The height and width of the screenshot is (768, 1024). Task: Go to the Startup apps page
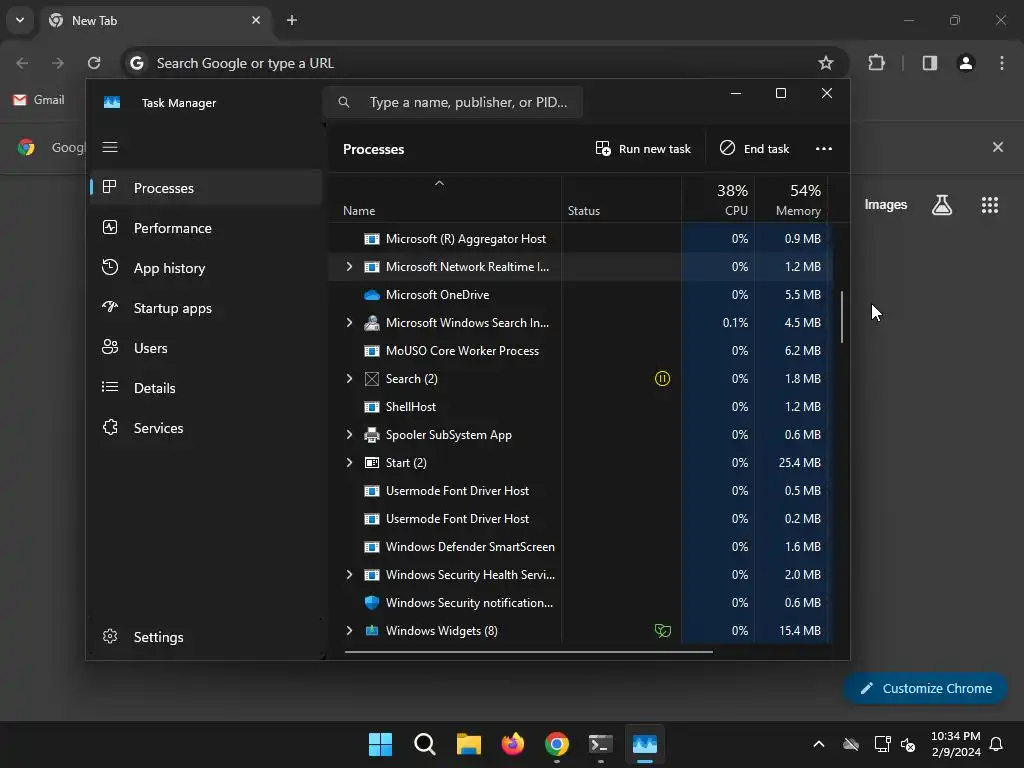206,308
